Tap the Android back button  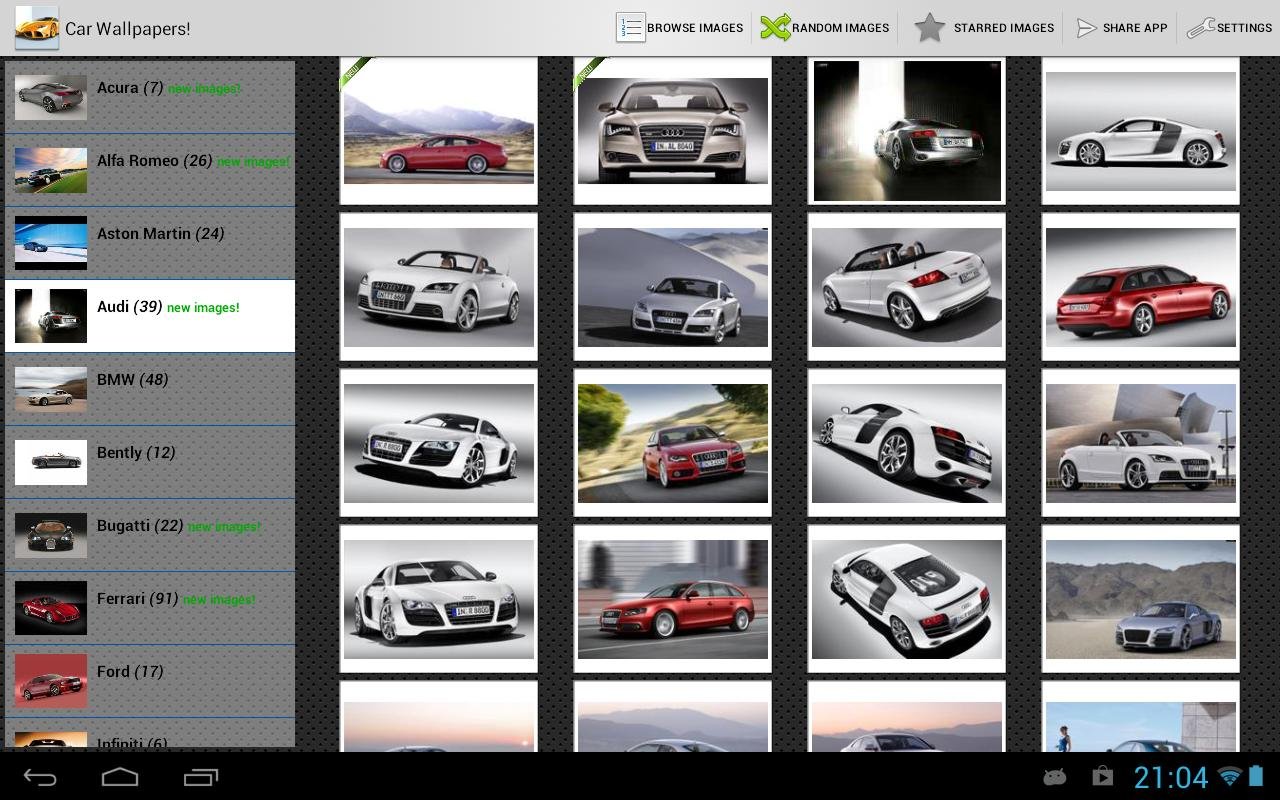(x=40, y=777)
